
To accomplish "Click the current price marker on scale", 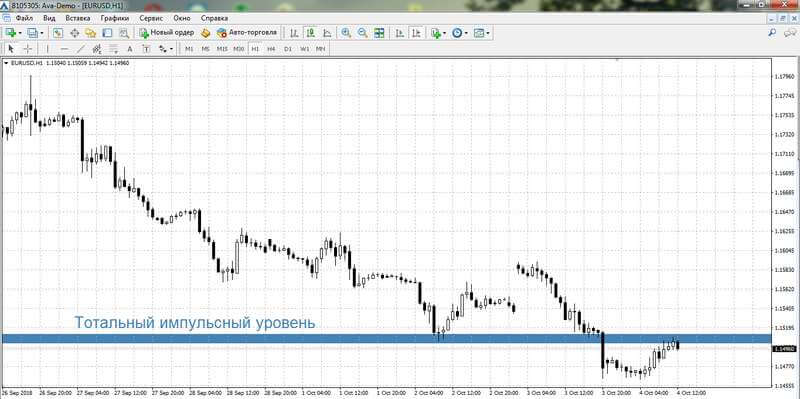I will pos(785,349).
